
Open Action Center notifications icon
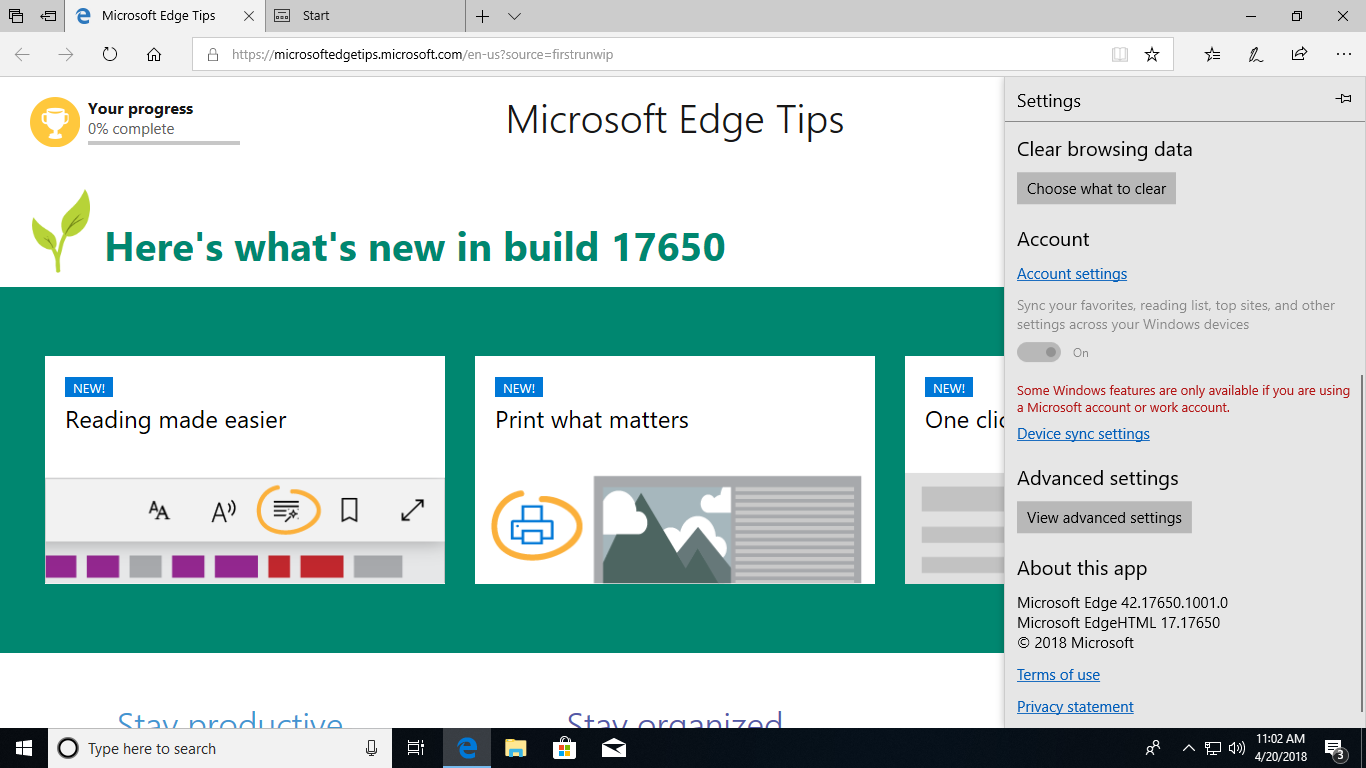tap(1335, 748)
